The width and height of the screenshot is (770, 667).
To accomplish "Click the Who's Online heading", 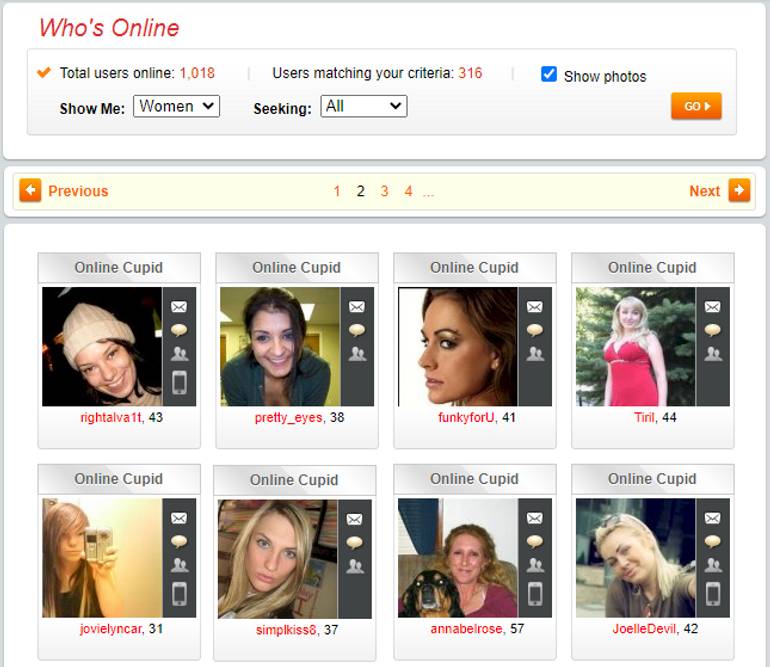I will coord(109,28).
